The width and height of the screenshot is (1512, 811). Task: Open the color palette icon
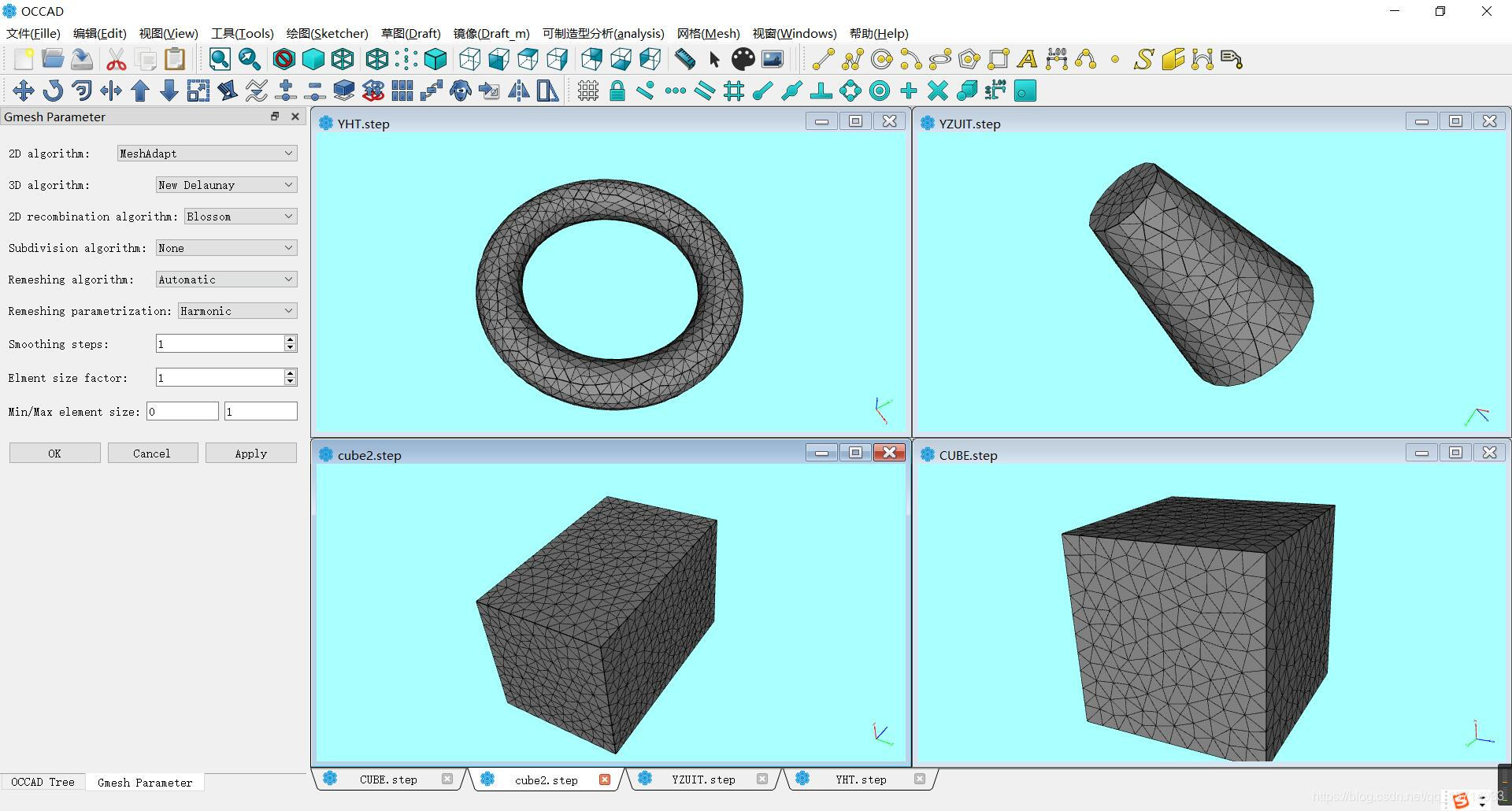coord(743,59)
